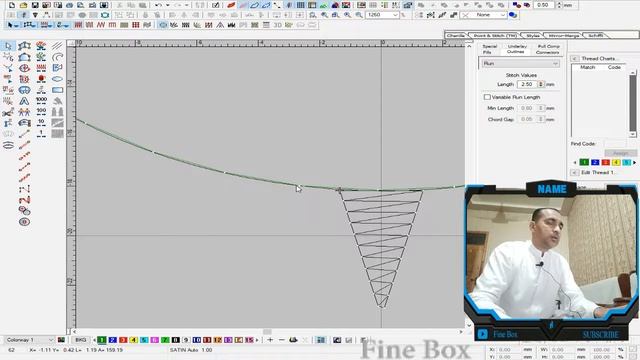Travel by 1000 stitches icon
The image size is (640, 360).
41,101
